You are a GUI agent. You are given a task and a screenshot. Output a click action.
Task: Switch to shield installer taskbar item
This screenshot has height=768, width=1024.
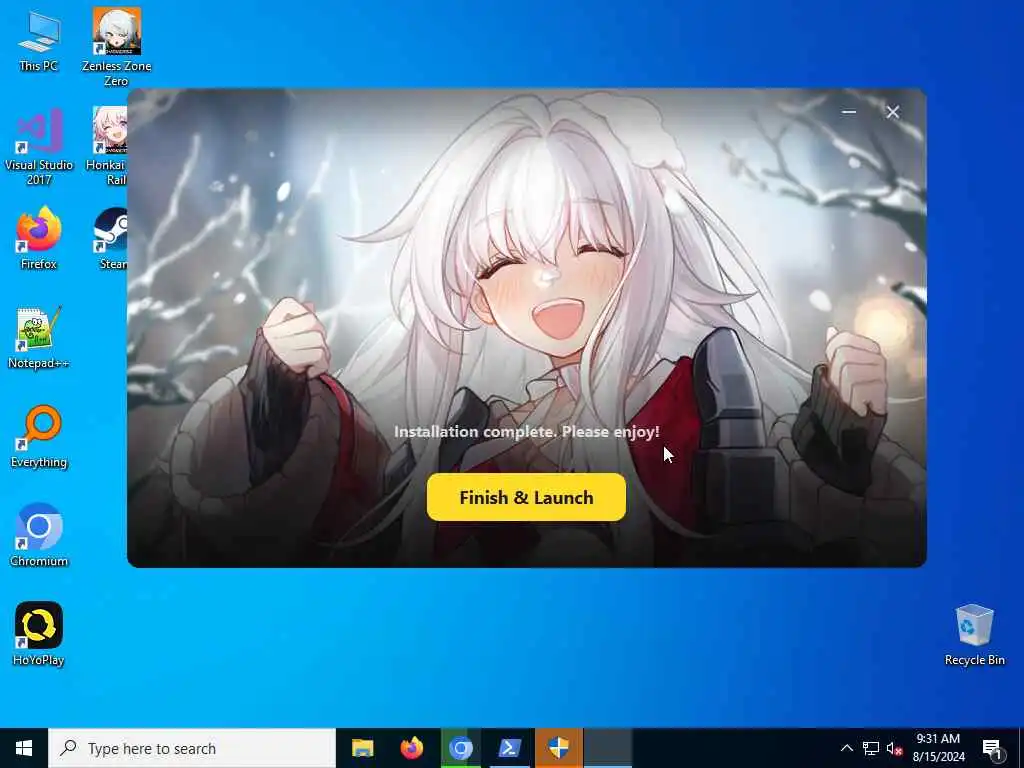pos(558,748)
